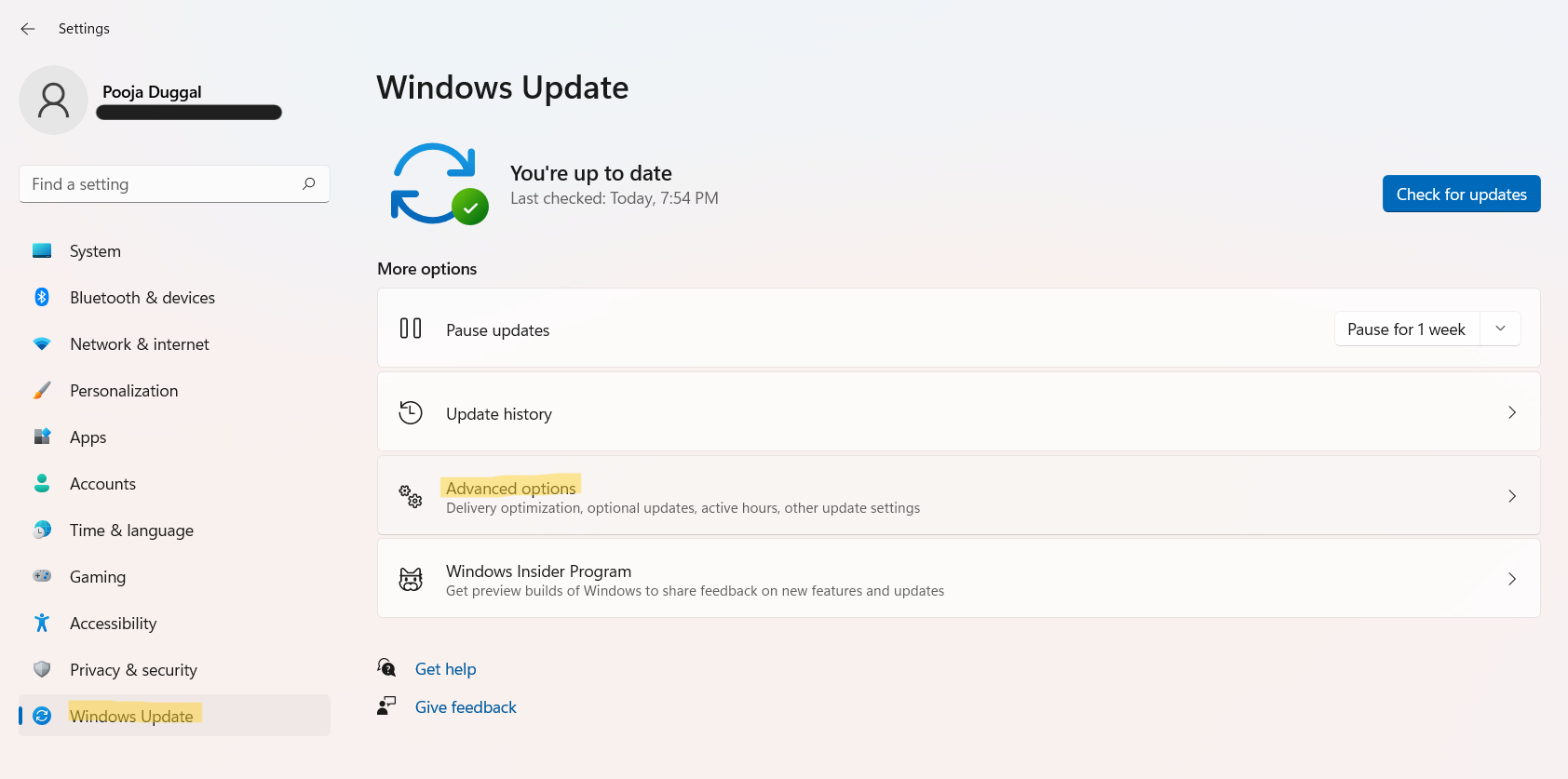
Task: Click the Network wifi icon in sidebar
Action: (x=42, y=343)
